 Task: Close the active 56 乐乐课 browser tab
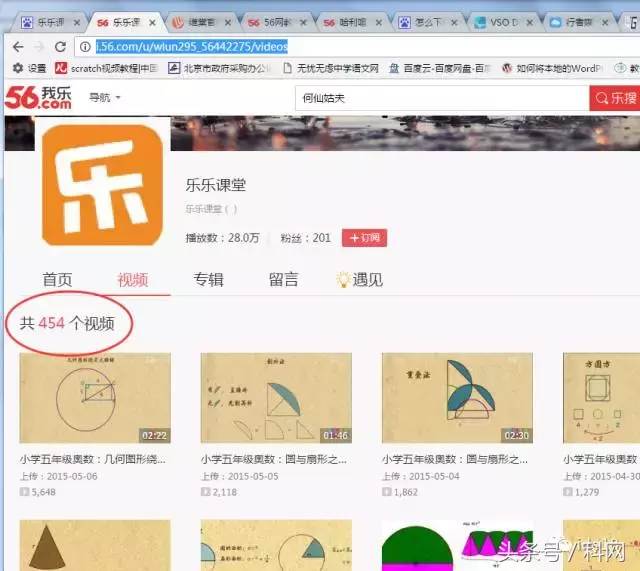[x=152, y=23]
